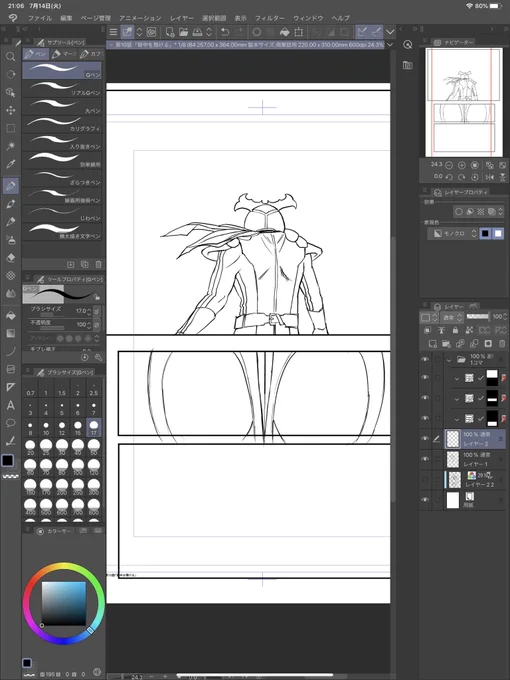This screenshot has width=510, height=680.
Task: Open the フィルター menu
Action: click(269, 18)
